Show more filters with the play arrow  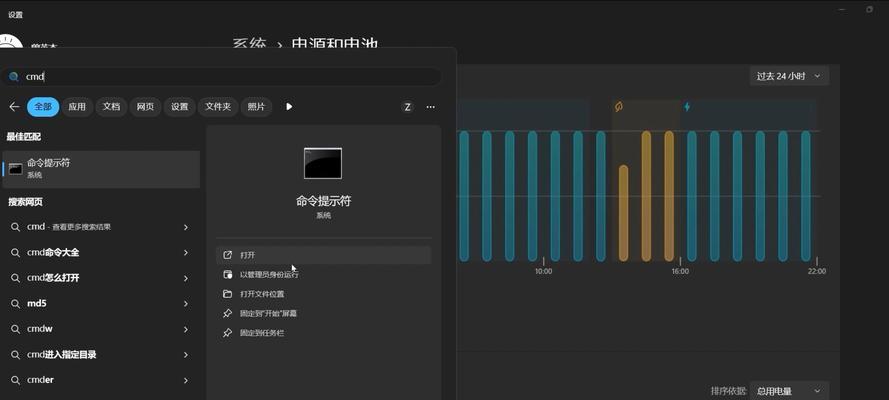click(289, 107)
